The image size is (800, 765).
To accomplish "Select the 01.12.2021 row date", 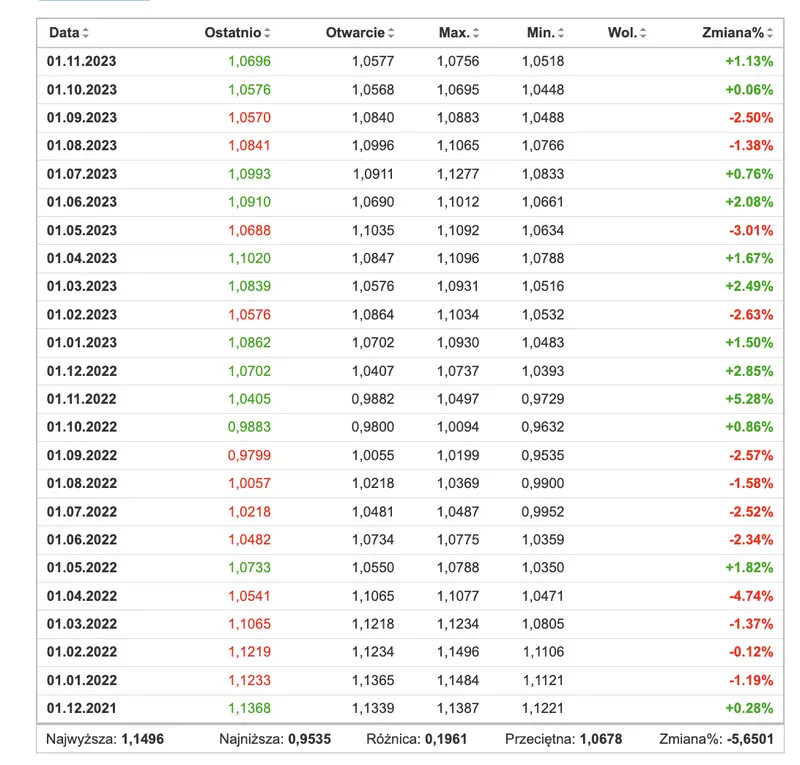I will (82, 708).
